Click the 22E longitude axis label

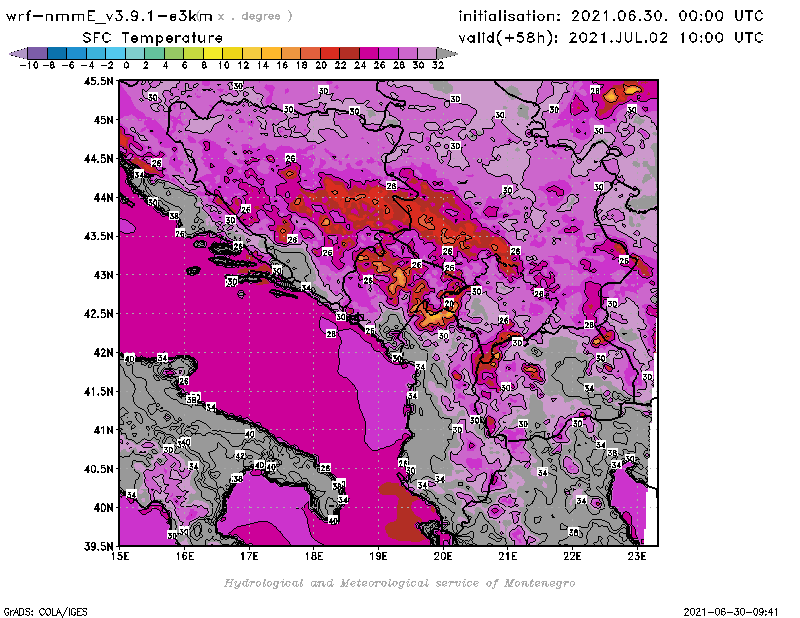click(572, 556)
